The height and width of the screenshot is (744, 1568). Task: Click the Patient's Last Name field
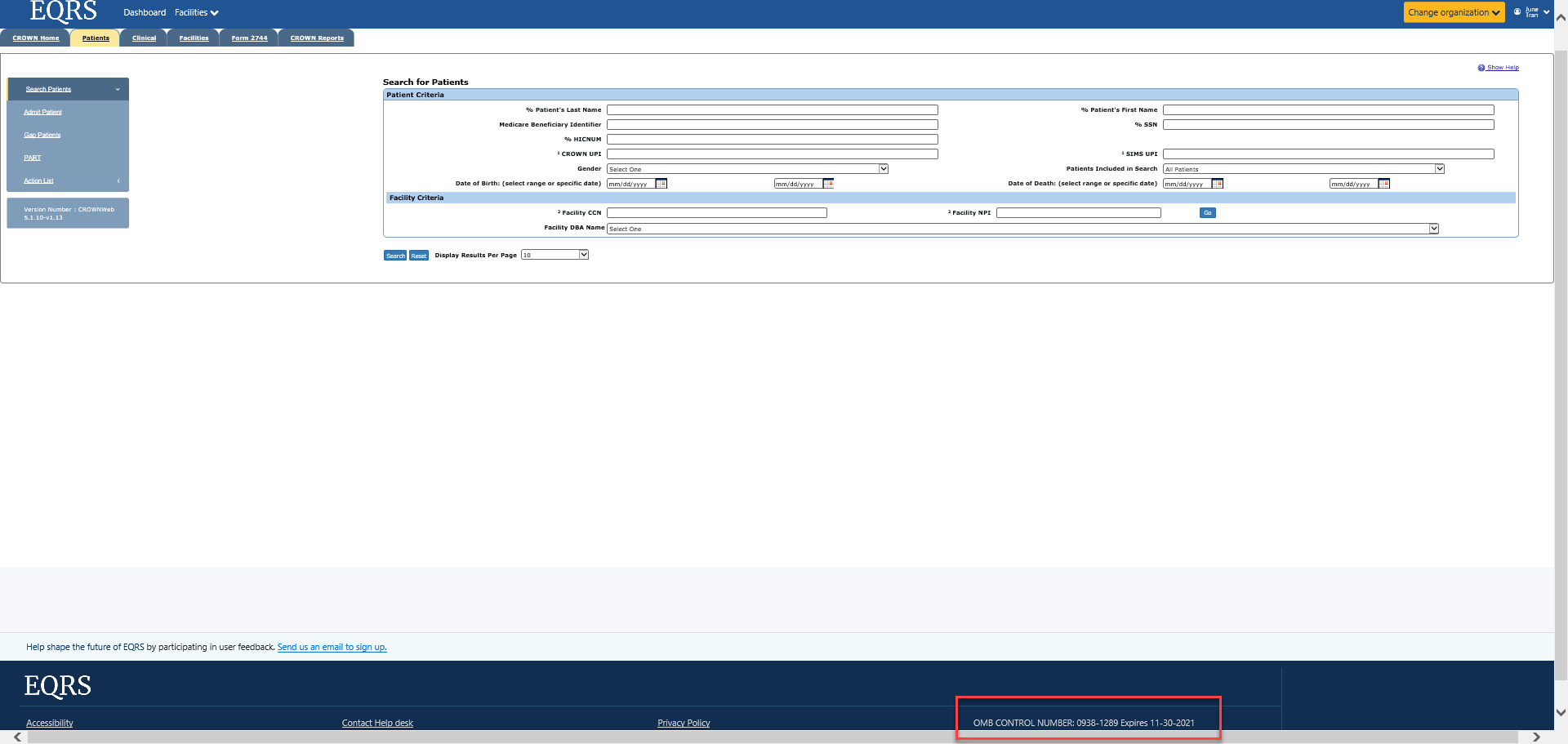click(x=772, y=110)
